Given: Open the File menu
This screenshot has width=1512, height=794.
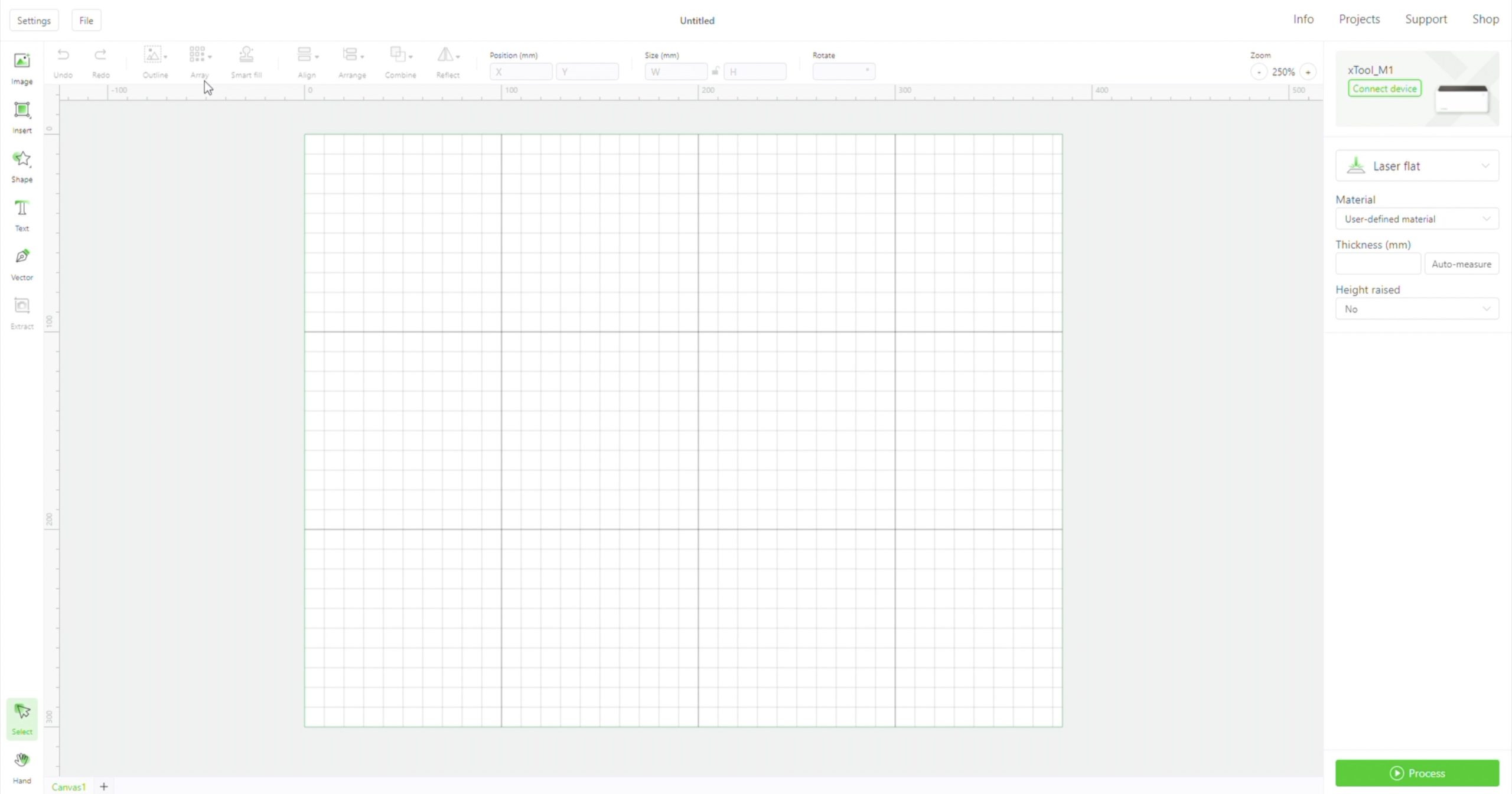Looking at the screenshot, I should [x=86, y=20].
